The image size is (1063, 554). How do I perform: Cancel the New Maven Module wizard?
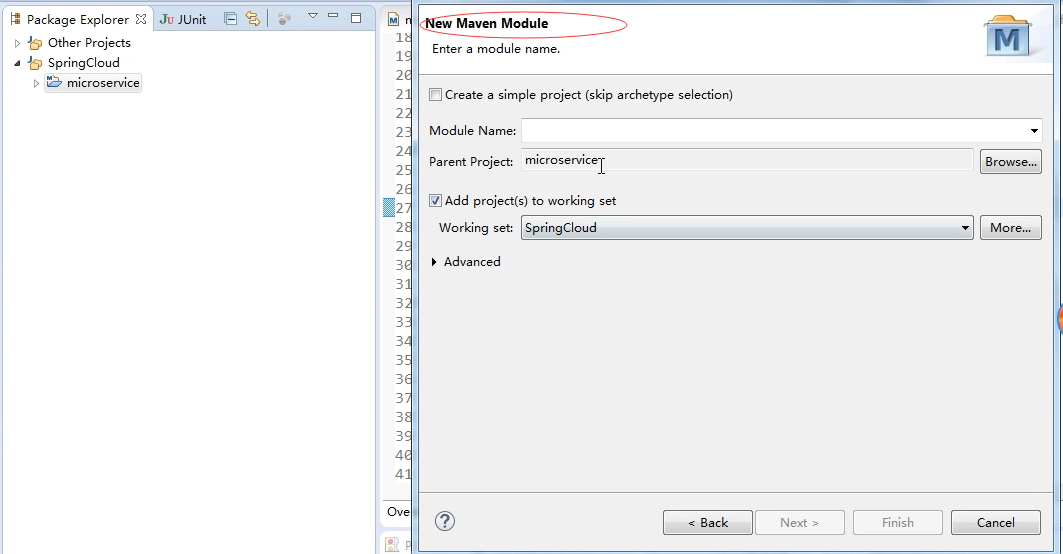coord(995,523)
